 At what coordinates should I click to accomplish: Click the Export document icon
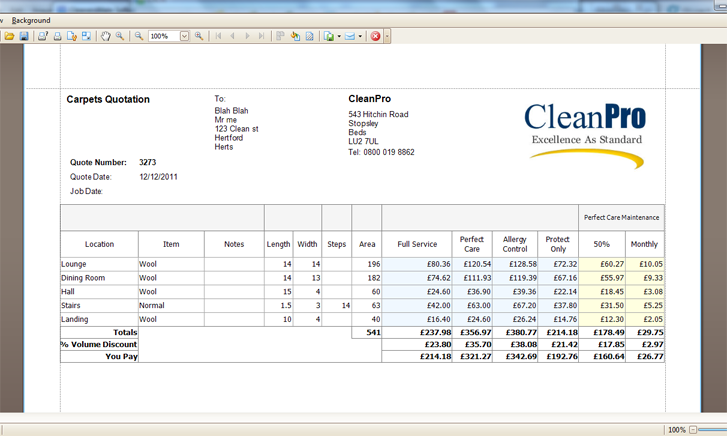pos(328,36)
